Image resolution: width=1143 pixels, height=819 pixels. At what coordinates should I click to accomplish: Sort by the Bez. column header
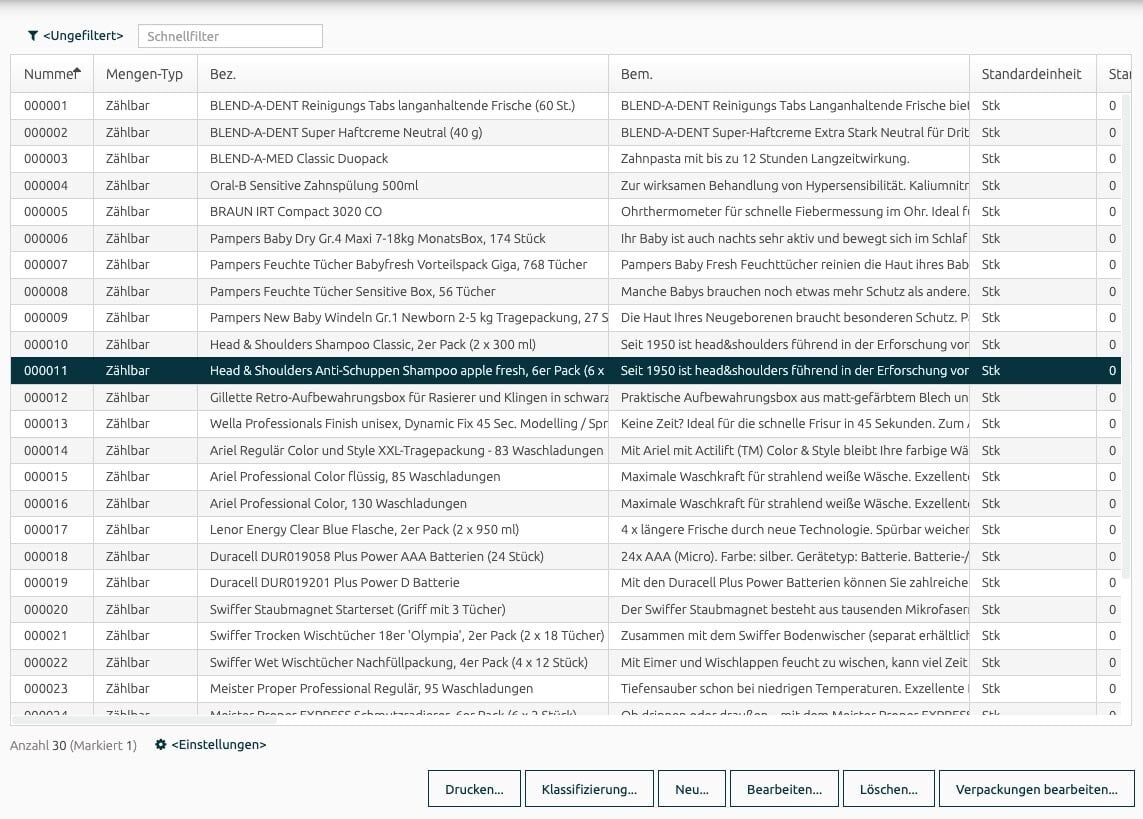(x=402, y=74)
